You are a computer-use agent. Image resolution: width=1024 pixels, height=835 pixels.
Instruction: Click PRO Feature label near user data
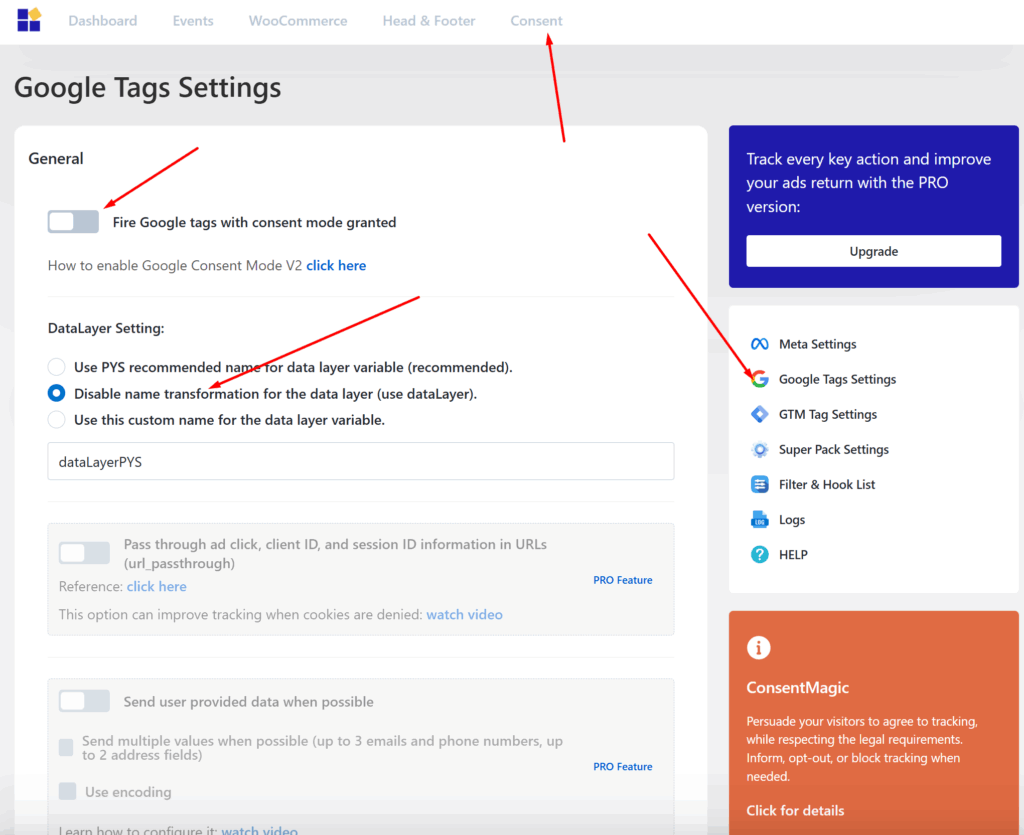click(x=622, y=766)
